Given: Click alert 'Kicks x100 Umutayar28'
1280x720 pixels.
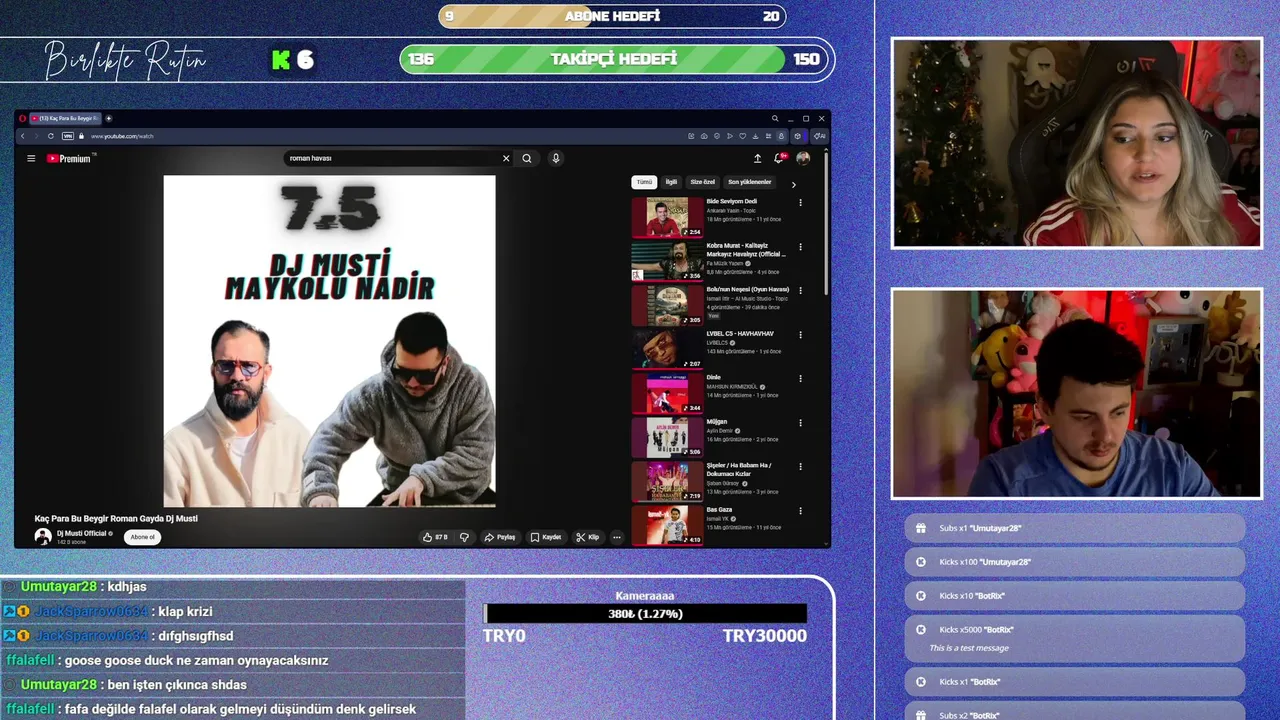Looking at the screenshot, I should click(1075, 562).
